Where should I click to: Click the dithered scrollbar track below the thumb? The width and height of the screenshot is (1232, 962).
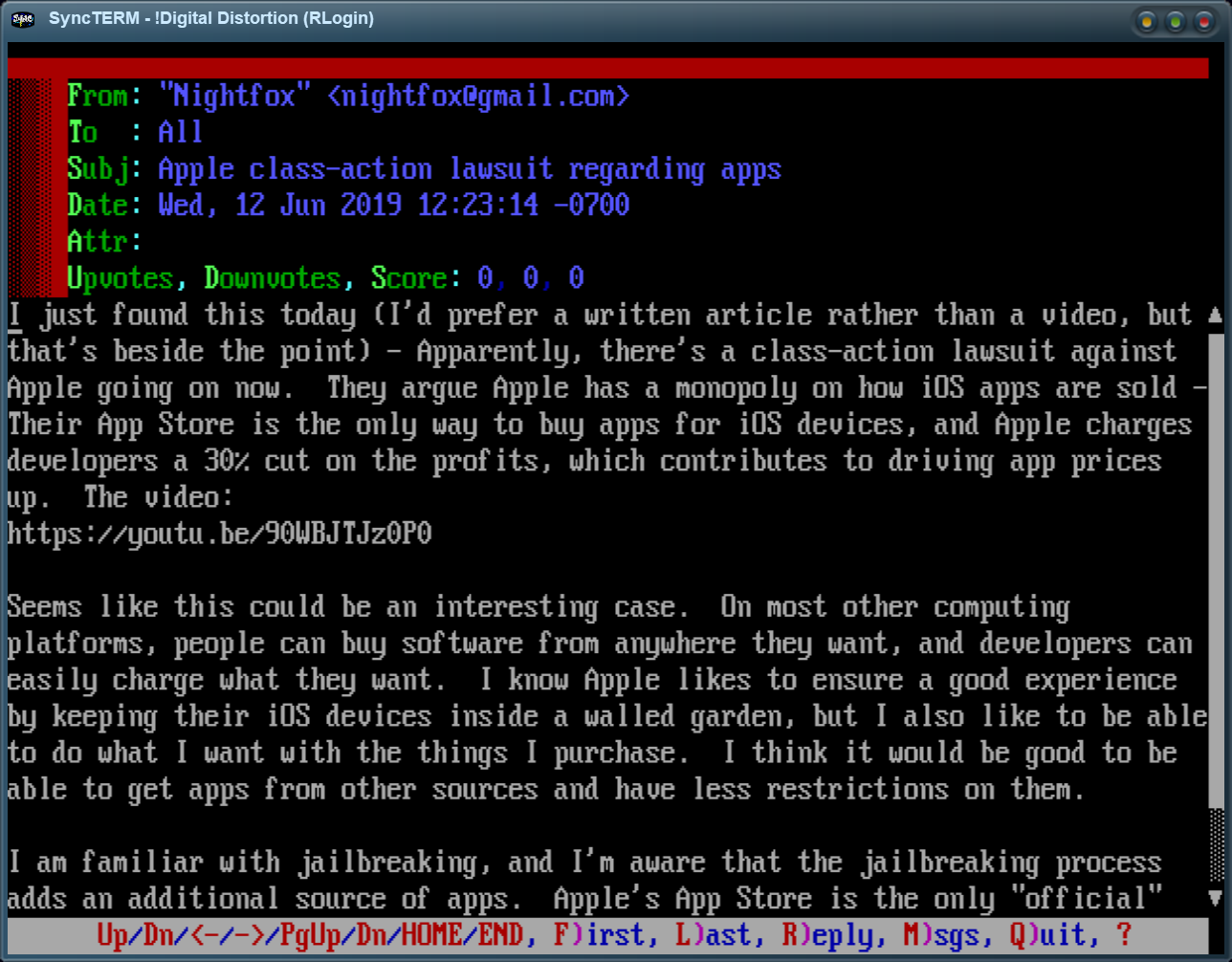pos(1216,847)
